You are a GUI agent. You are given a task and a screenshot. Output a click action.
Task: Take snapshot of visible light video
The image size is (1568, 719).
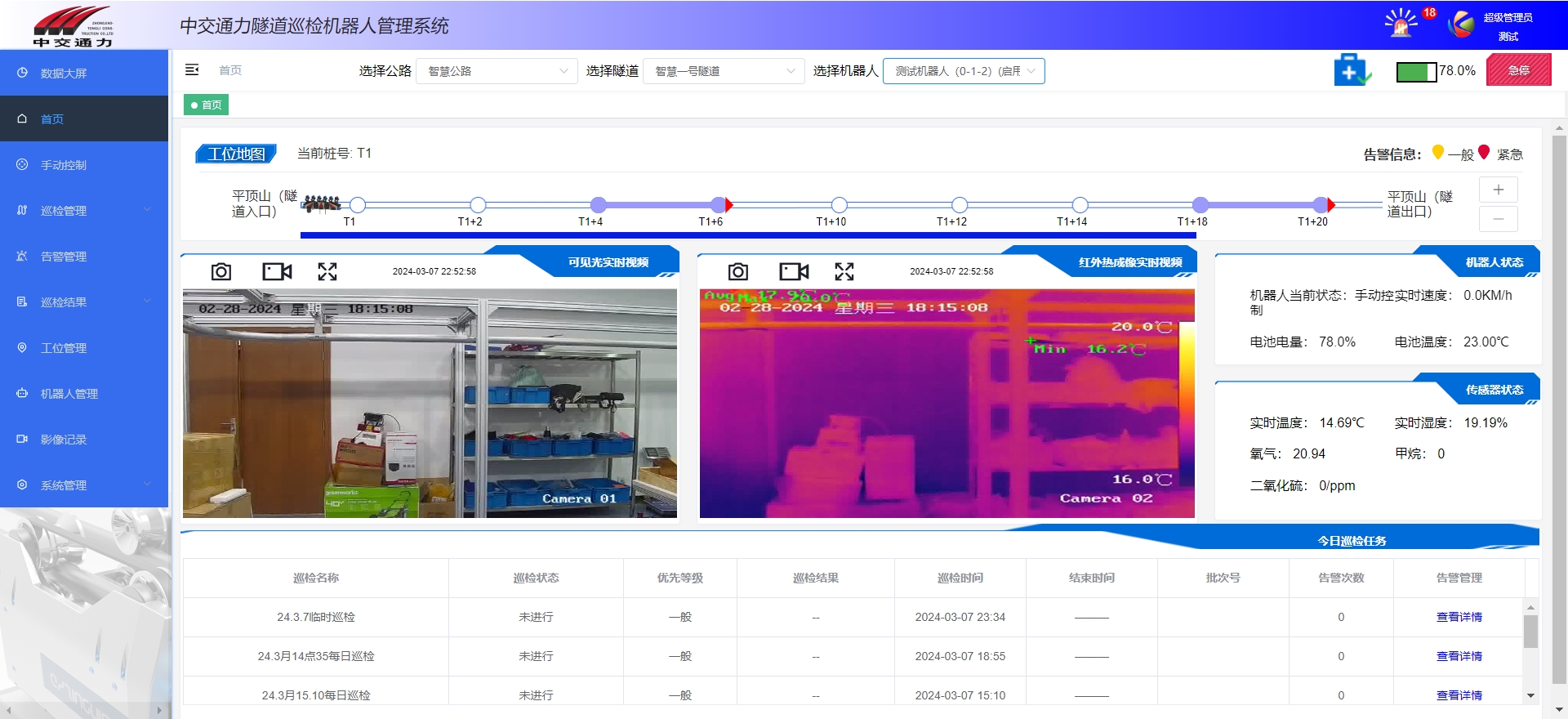(221, 271)
